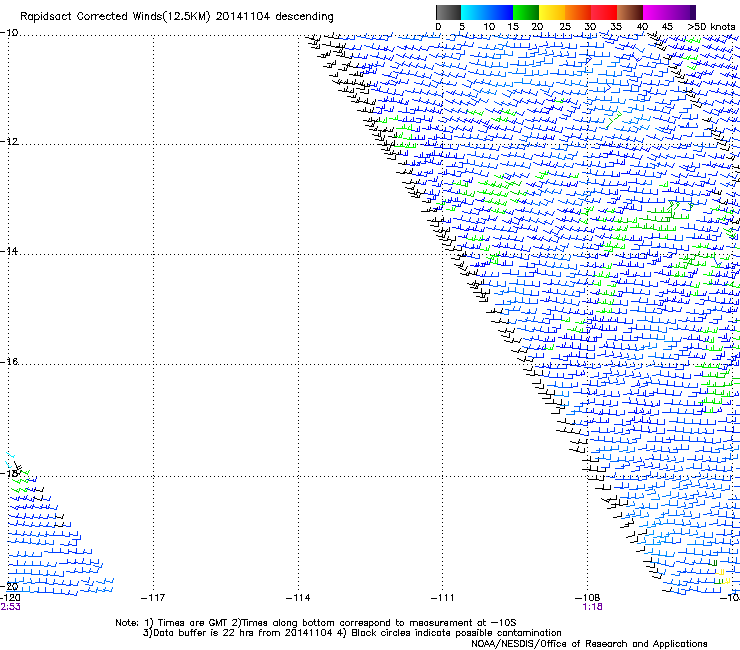Click the purple time label '1:18'
This screenshot has width=740, height=650.
592,607
